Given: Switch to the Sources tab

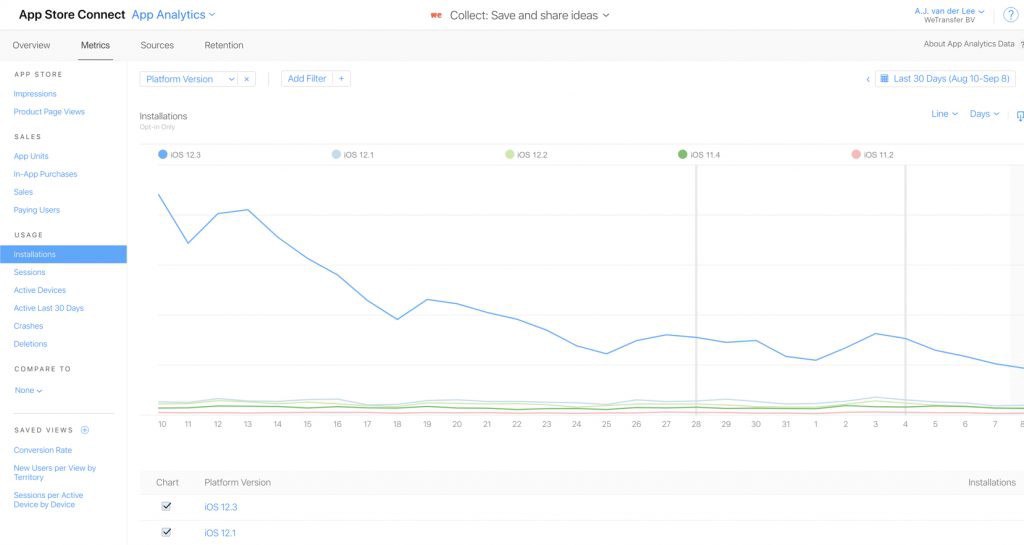Looking at the screenshot, I should pos(157,45).
